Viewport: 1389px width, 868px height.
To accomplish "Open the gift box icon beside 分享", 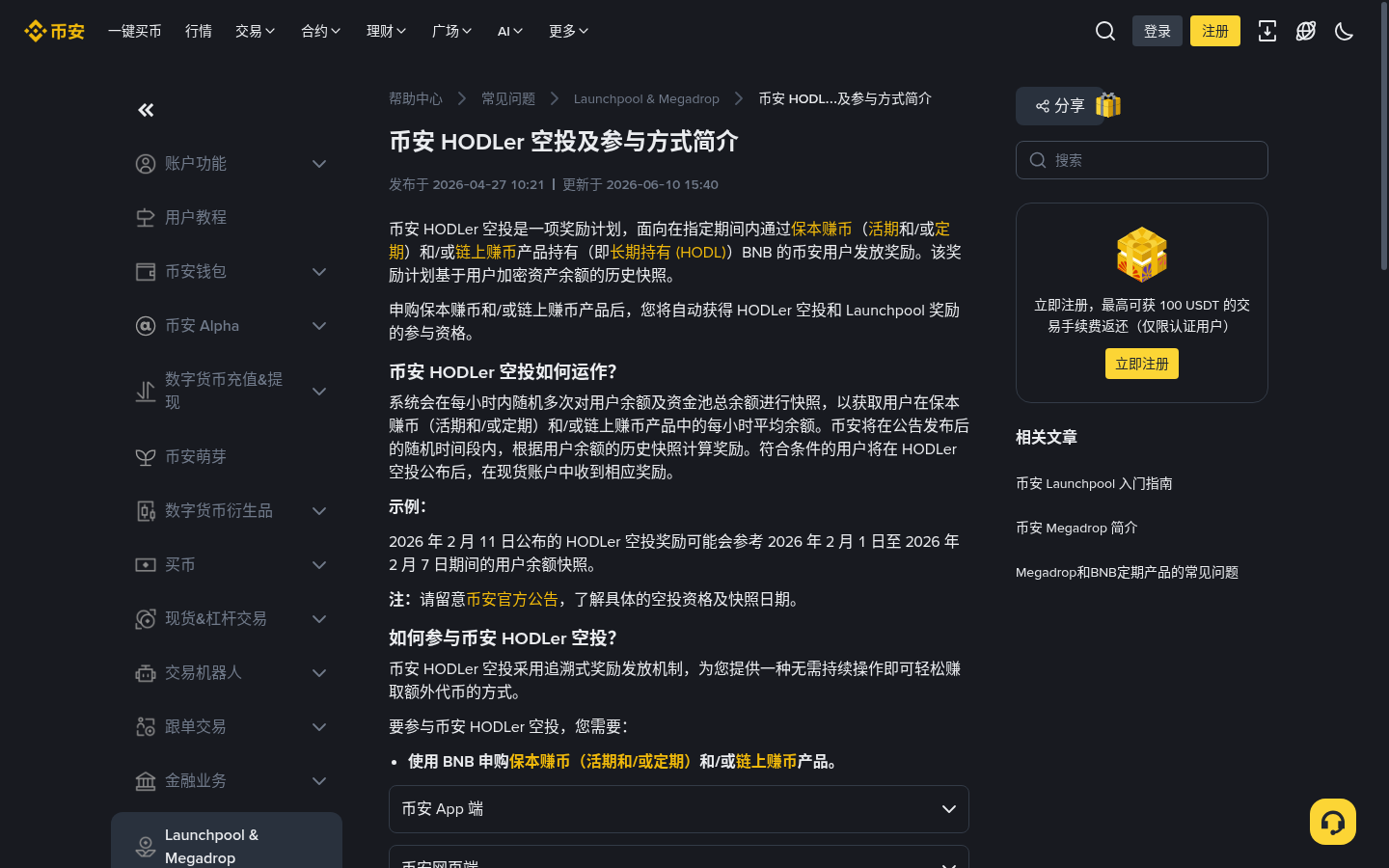I will [x=1108, y=105].
